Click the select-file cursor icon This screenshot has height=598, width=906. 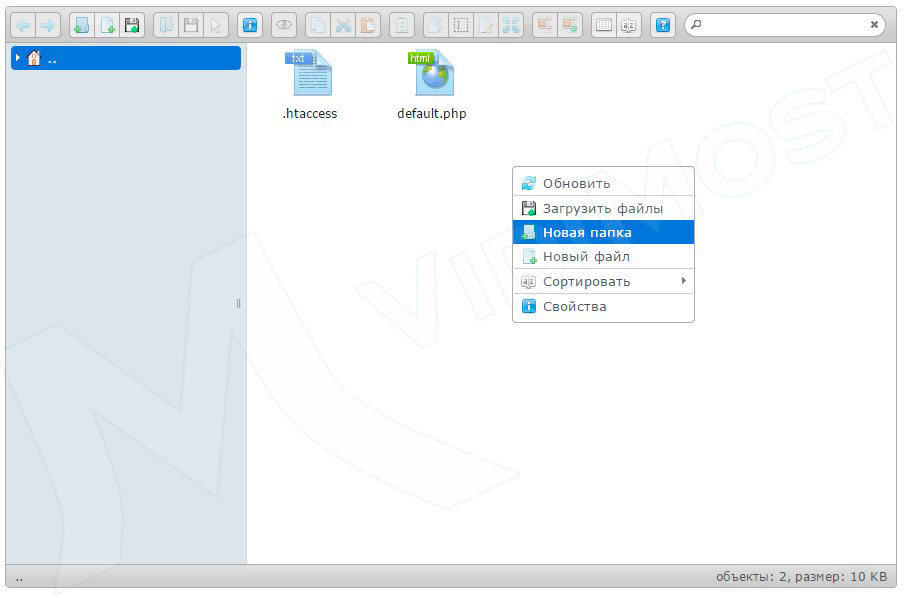(x=216, y=25)
